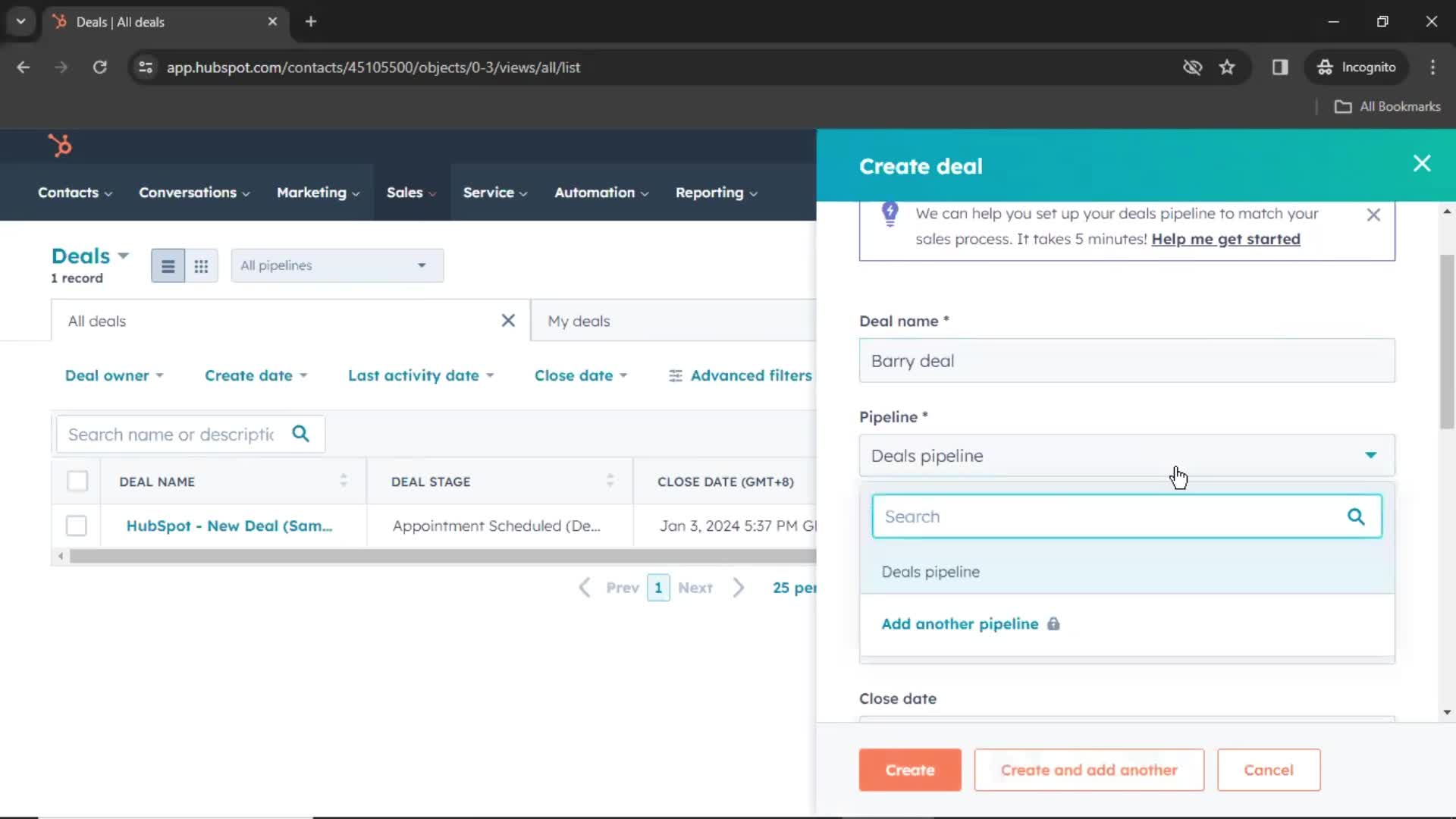The width and height of the screenshot is (1456, 819).
Task: Click the HubSpot sprocket logo icon
Action: [60, 145]
